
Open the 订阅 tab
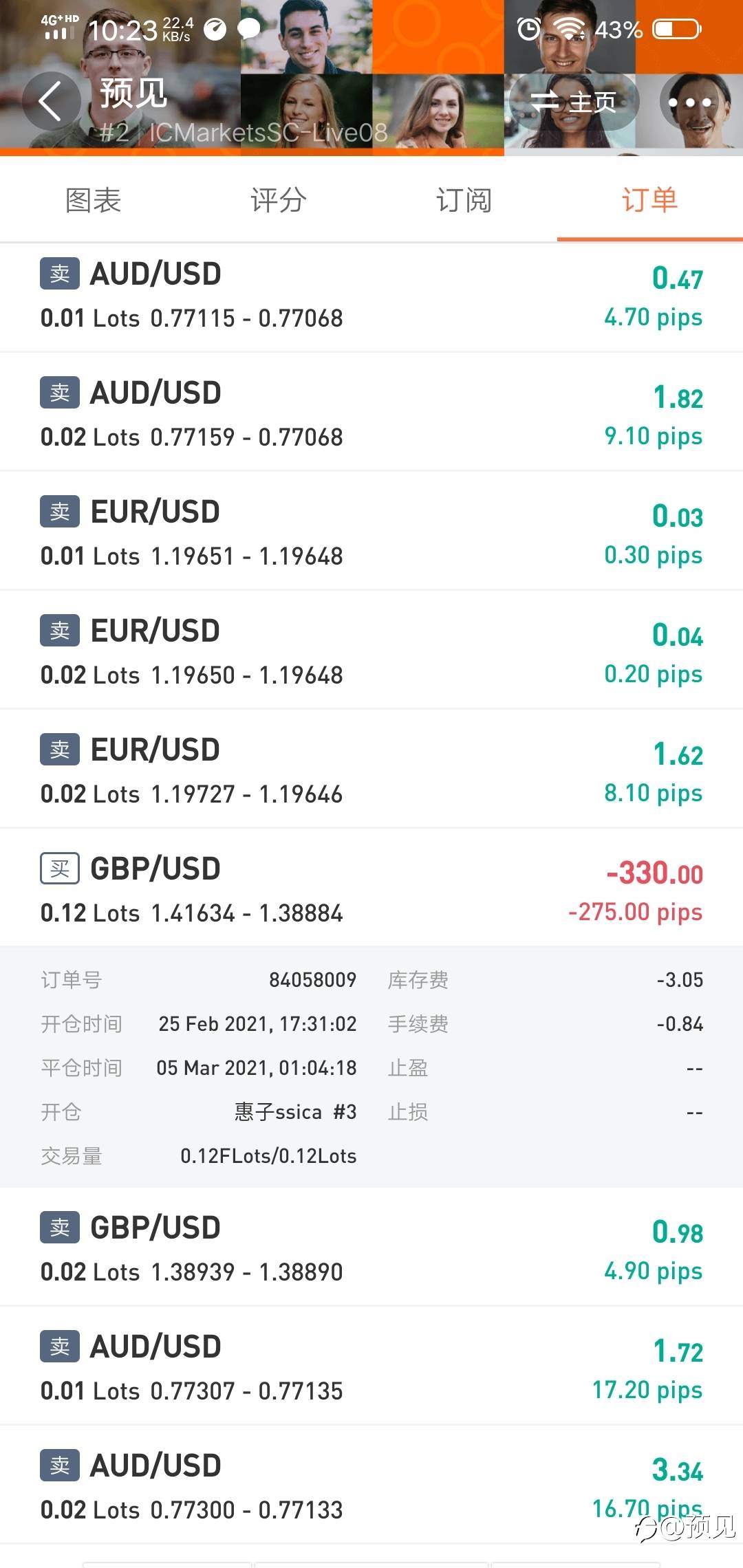coord(464,200)
